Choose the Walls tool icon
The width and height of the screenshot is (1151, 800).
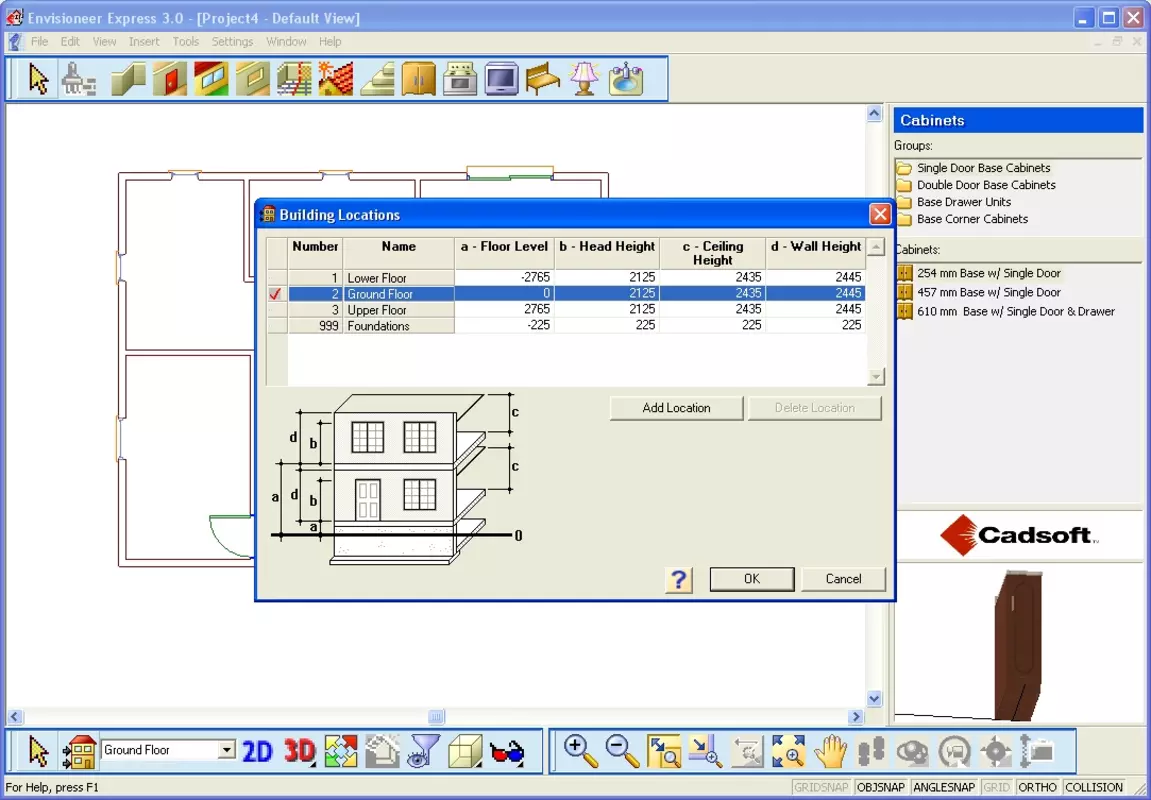[128, 79]
